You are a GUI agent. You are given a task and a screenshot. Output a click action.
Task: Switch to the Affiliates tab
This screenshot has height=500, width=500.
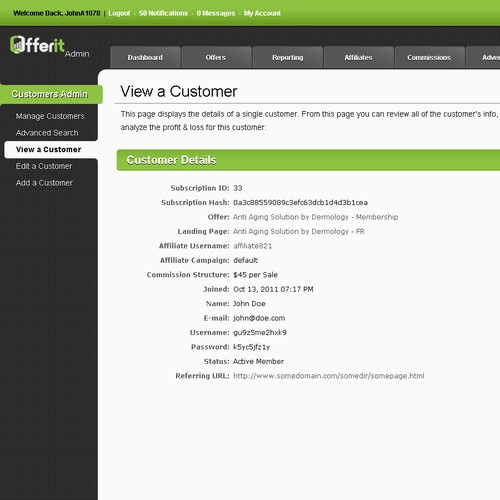point(359,57)
